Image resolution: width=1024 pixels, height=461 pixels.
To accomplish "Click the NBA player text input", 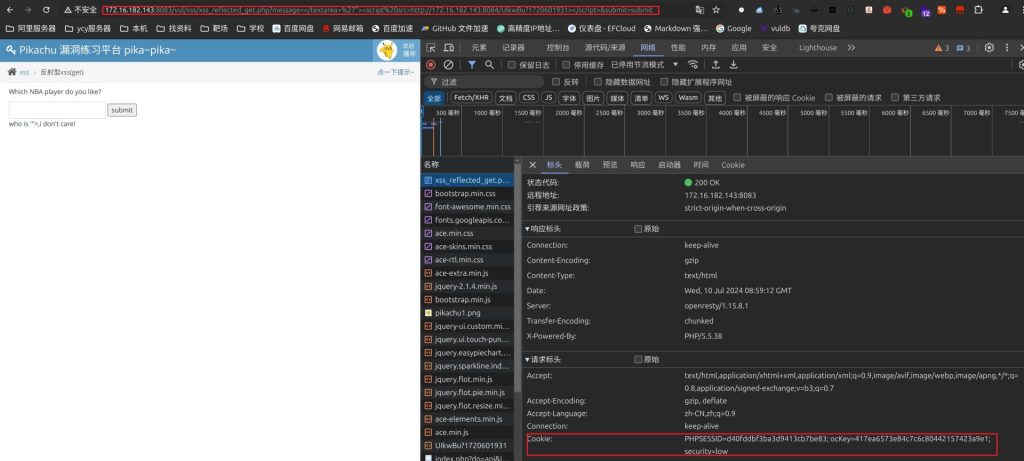I will click(x=57, y=110).
